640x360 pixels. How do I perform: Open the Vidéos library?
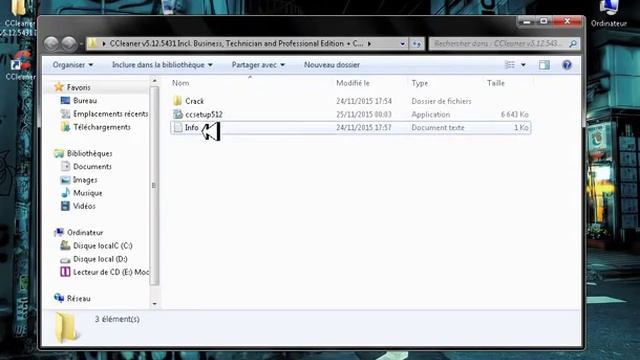point(84,206)
